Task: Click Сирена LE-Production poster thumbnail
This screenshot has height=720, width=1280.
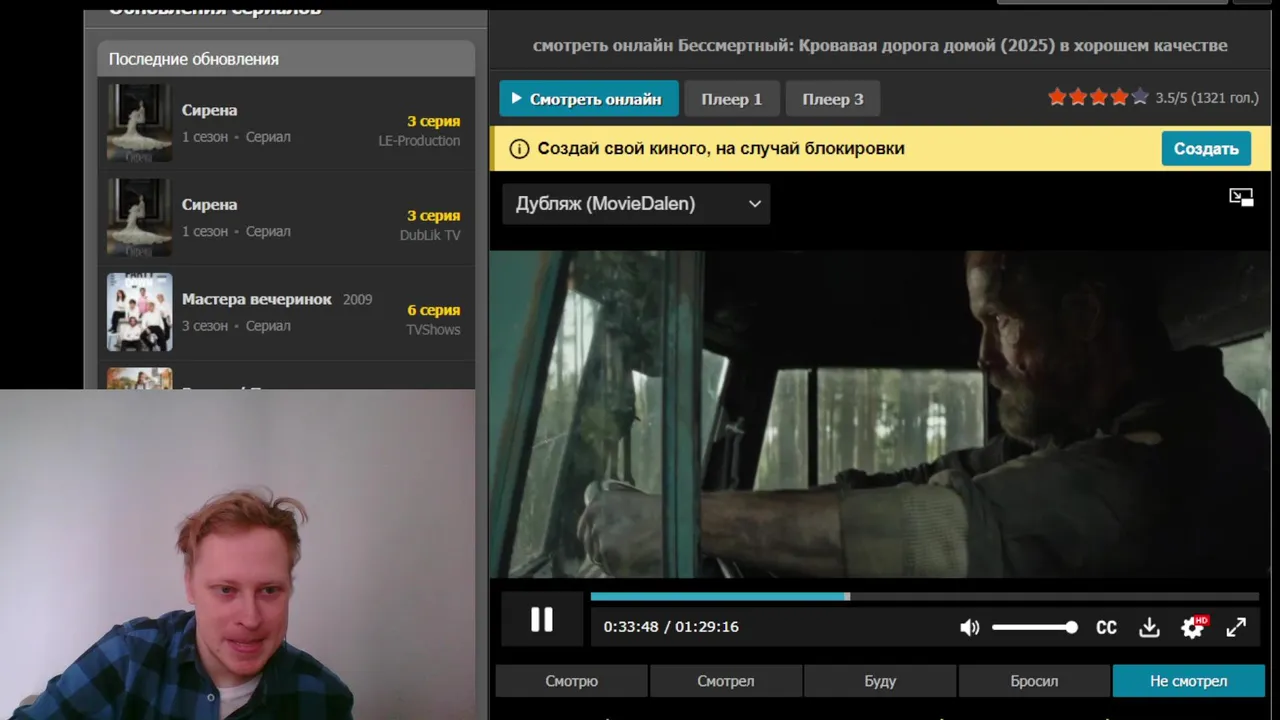Action: pos(140,123)
